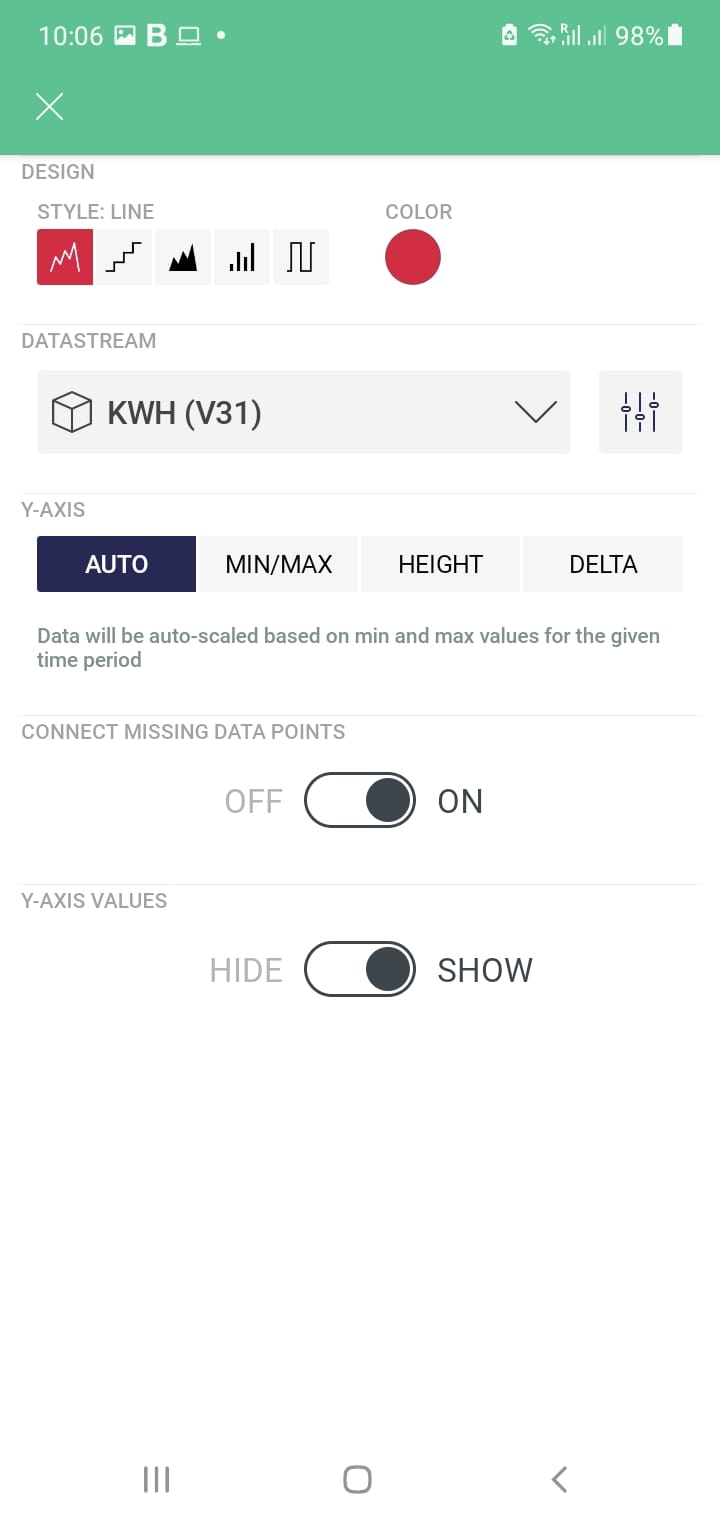This screenshot has width=720, height=1520.
Task: Toggle Connect Missing Data Points switch
Action: pos(360,800)
